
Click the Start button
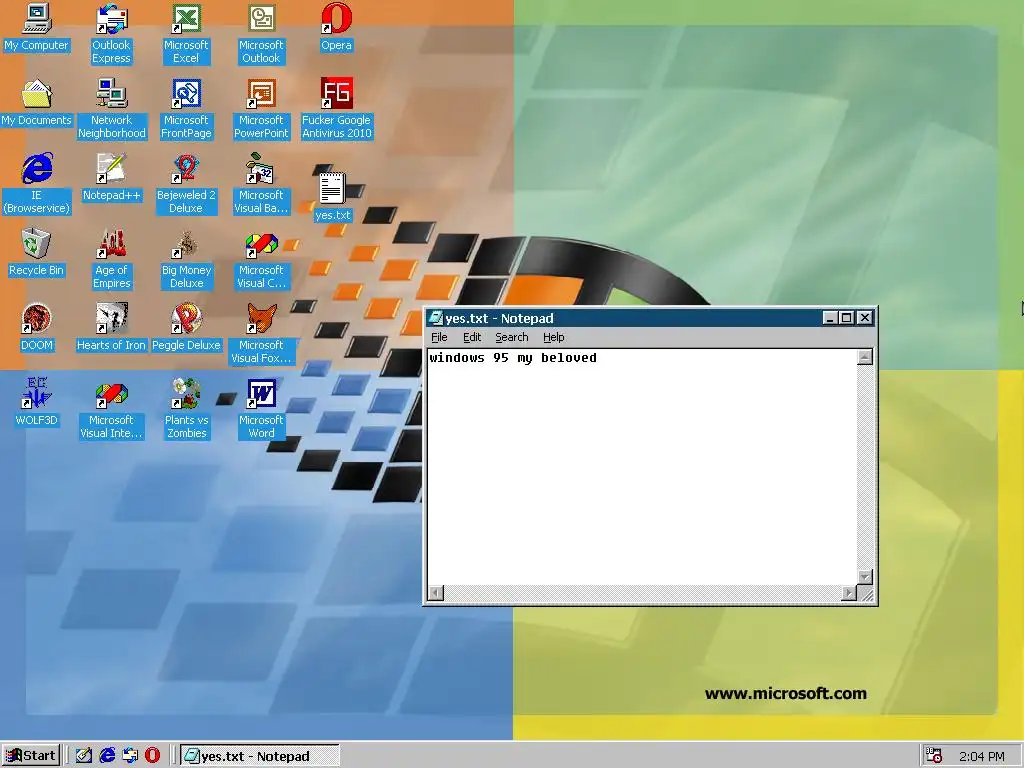[x=31, y=756]
